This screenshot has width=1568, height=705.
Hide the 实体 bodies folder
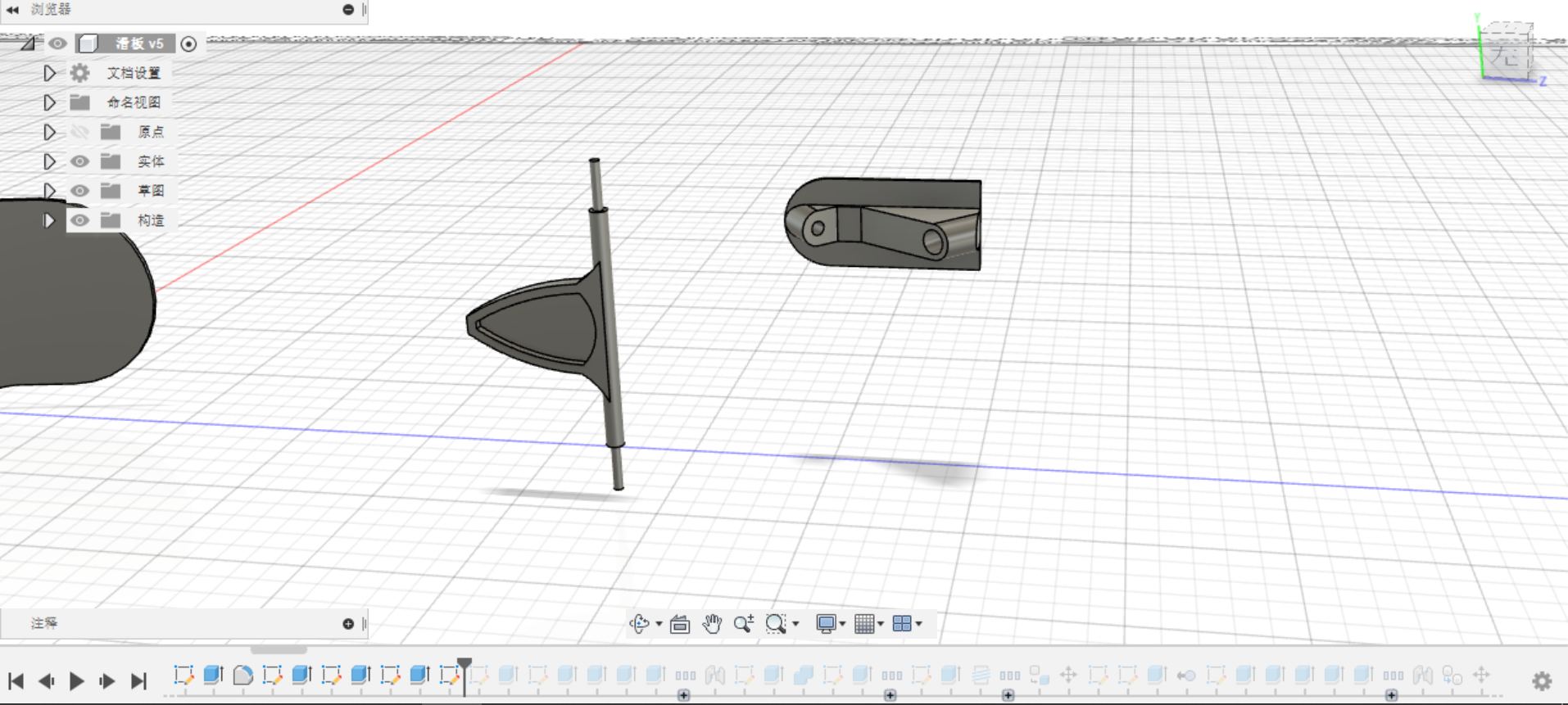pos(79,161)
